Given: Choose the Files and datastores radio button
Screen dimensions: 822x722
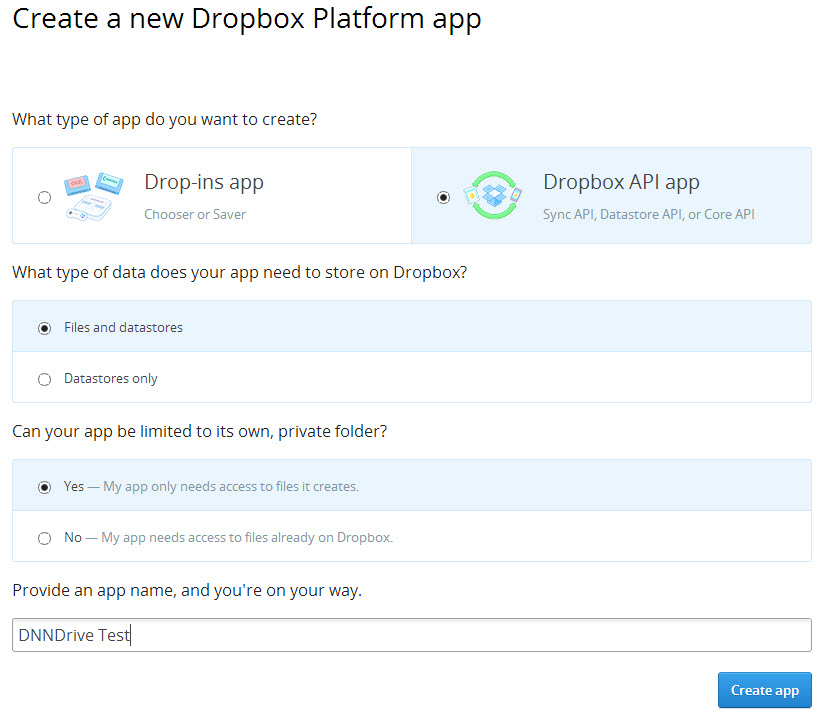Looking at the screenshot, I should (x=45, y=328).
